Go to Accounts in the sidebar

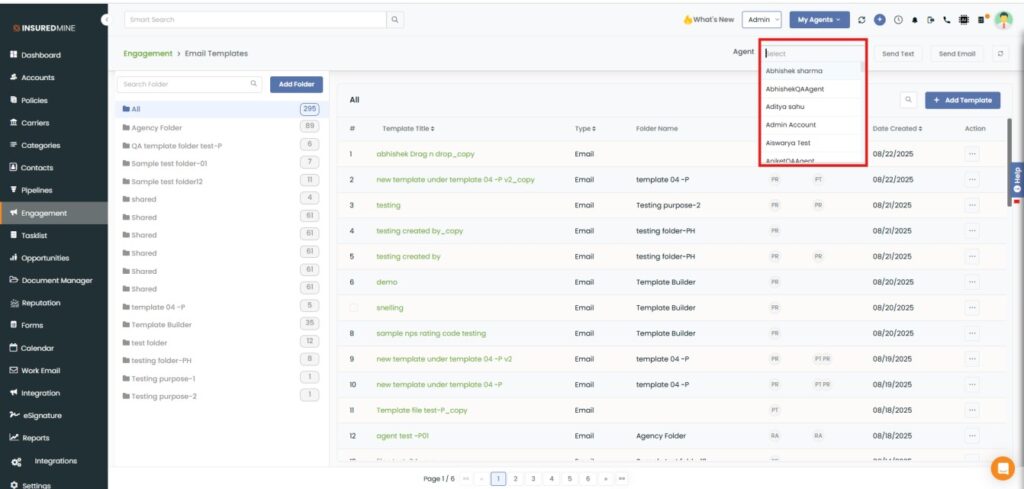[x=33, y=78]
